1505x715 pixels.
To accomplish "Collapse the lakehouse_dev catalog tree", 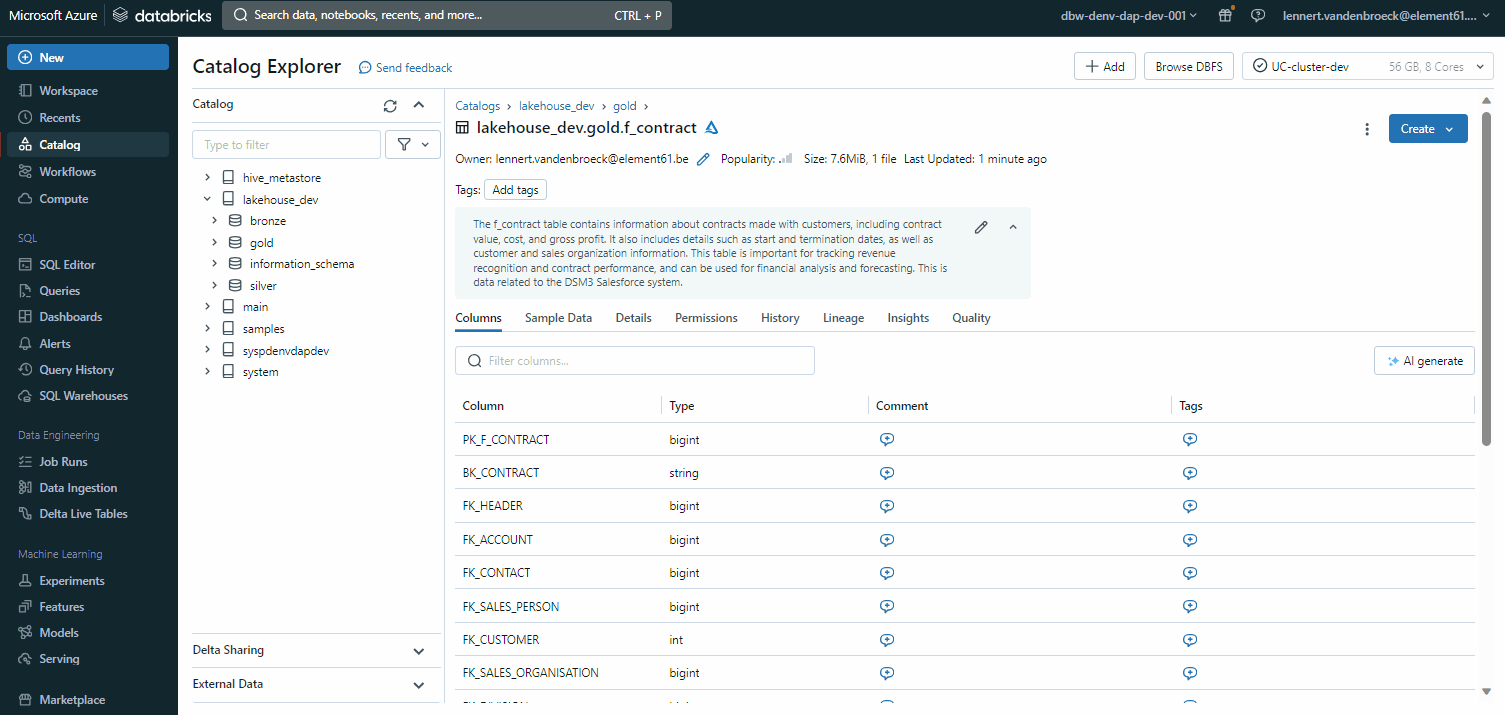I will point(207,199).
